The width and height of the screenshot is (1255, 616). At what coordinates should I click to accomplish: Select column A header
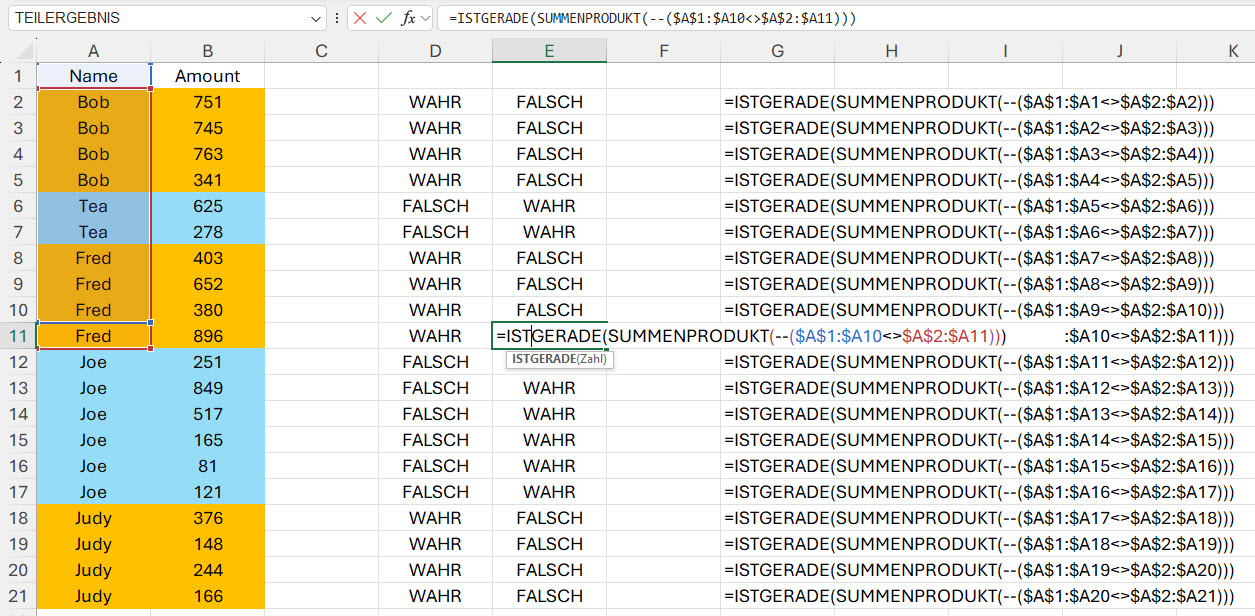(x=93, y=51)
